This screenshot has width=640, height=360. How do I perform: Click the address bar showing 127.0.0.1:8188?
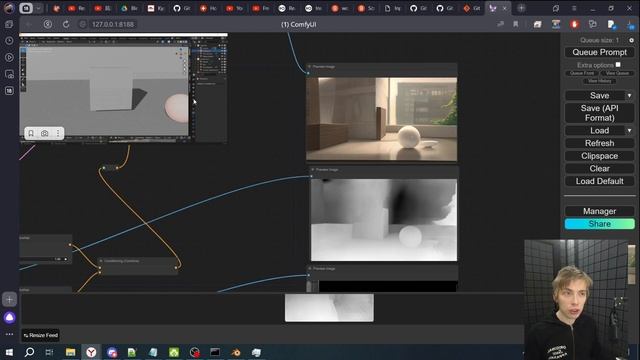tap(113, 24)
